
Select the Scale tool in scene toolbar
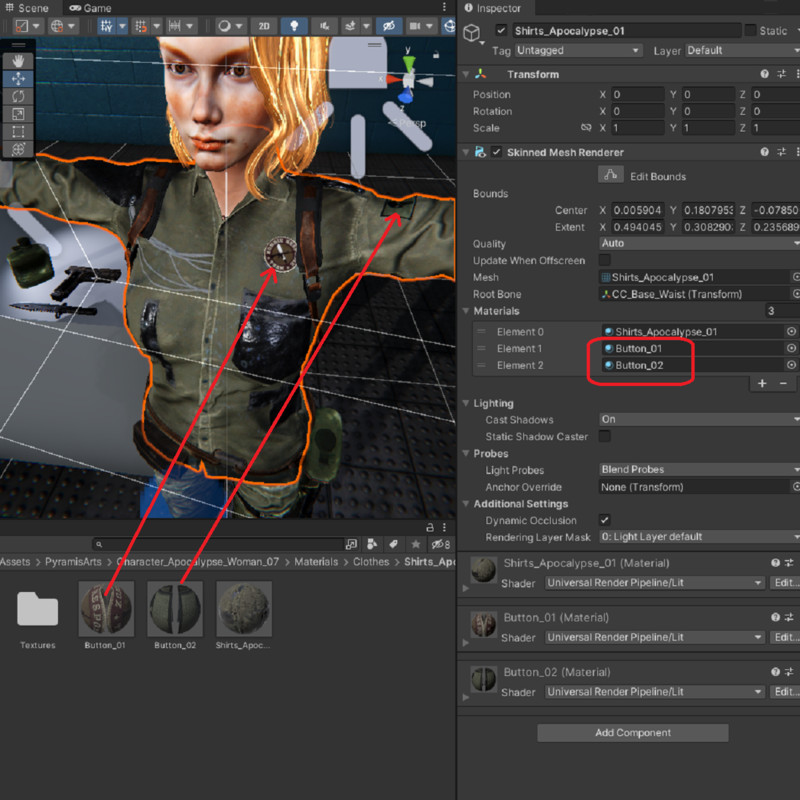pyautogui.click(x=19, y=114)
